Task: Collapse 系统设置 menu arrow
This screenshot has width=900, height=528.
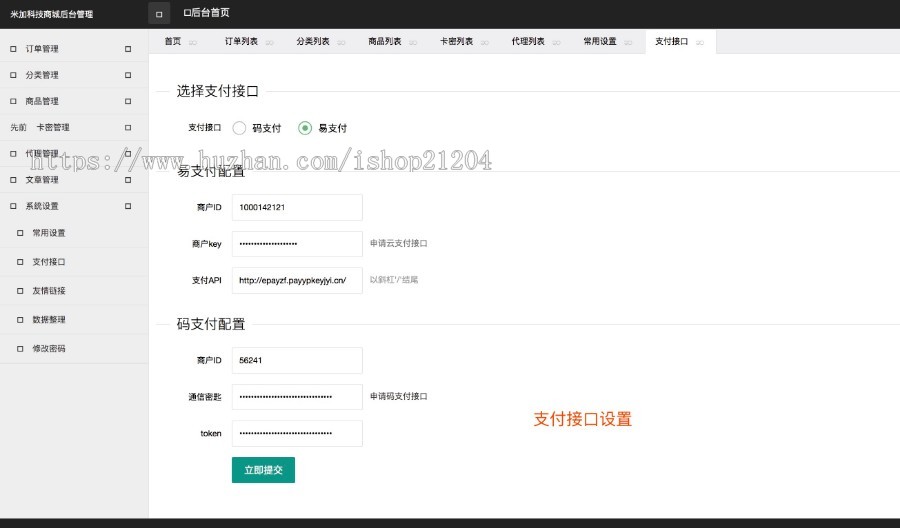Action: click(128, 206)
